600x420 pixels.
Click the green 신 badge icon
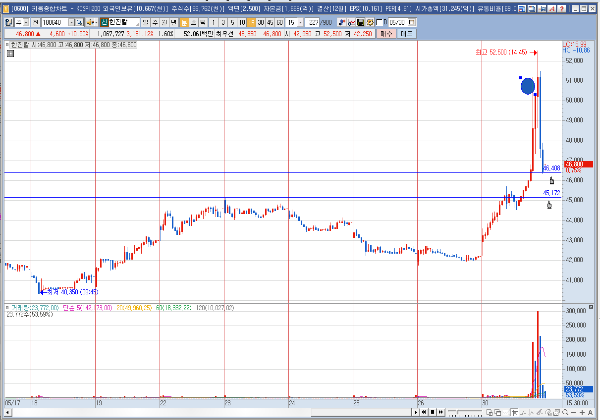104,23
